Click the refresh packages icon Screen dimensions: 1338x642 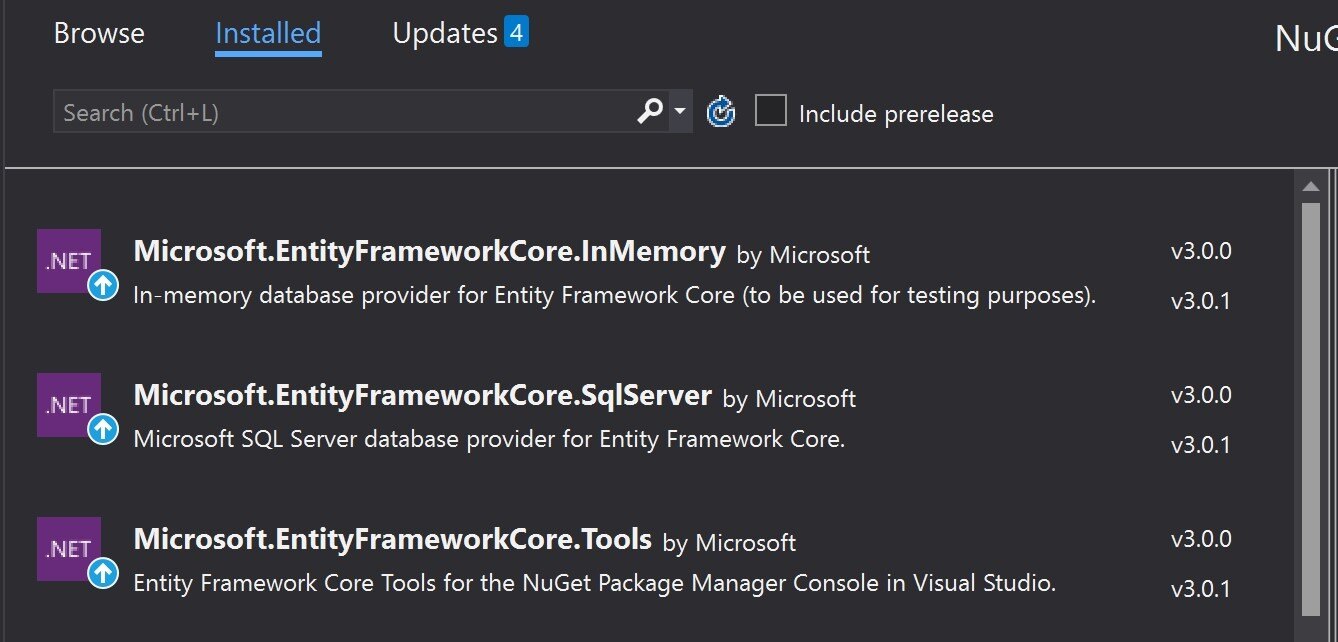pos(721,112)
